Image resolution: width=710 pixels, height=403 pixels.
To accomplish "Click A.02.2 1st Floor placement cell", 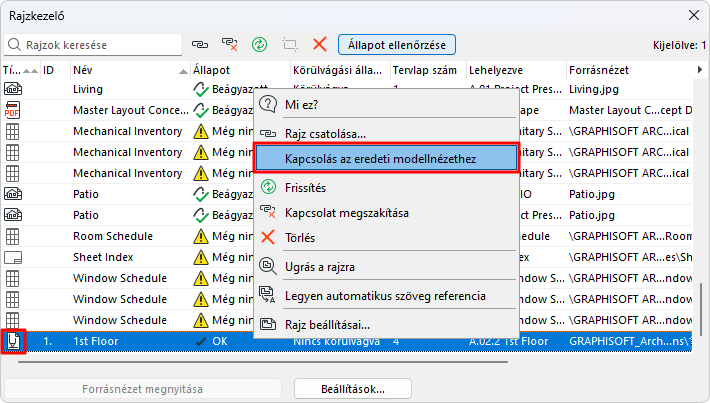I will [509, 341].
